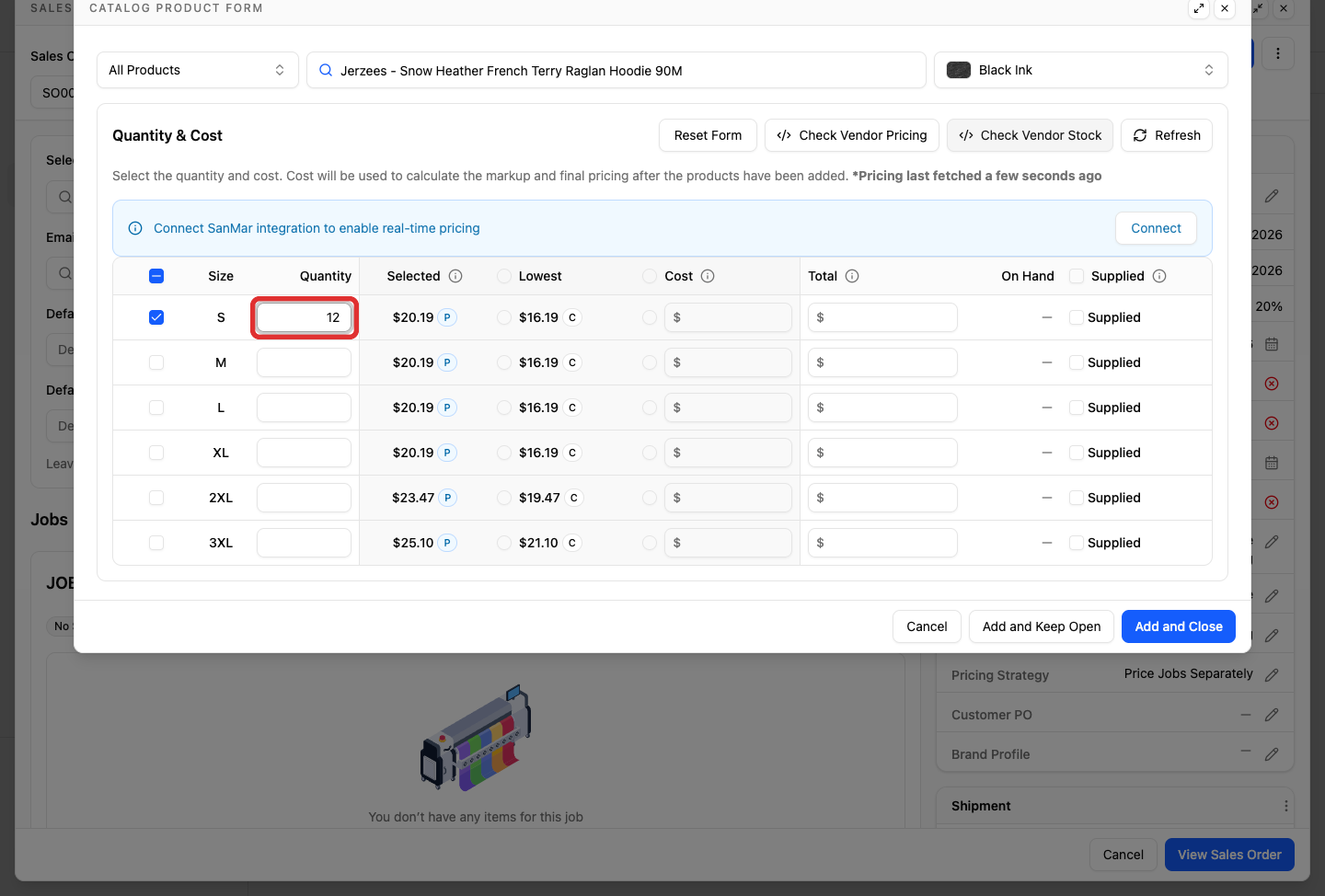
Task: Click the edit pencil next to Pricing Strategy
Action: [1272, 675]
